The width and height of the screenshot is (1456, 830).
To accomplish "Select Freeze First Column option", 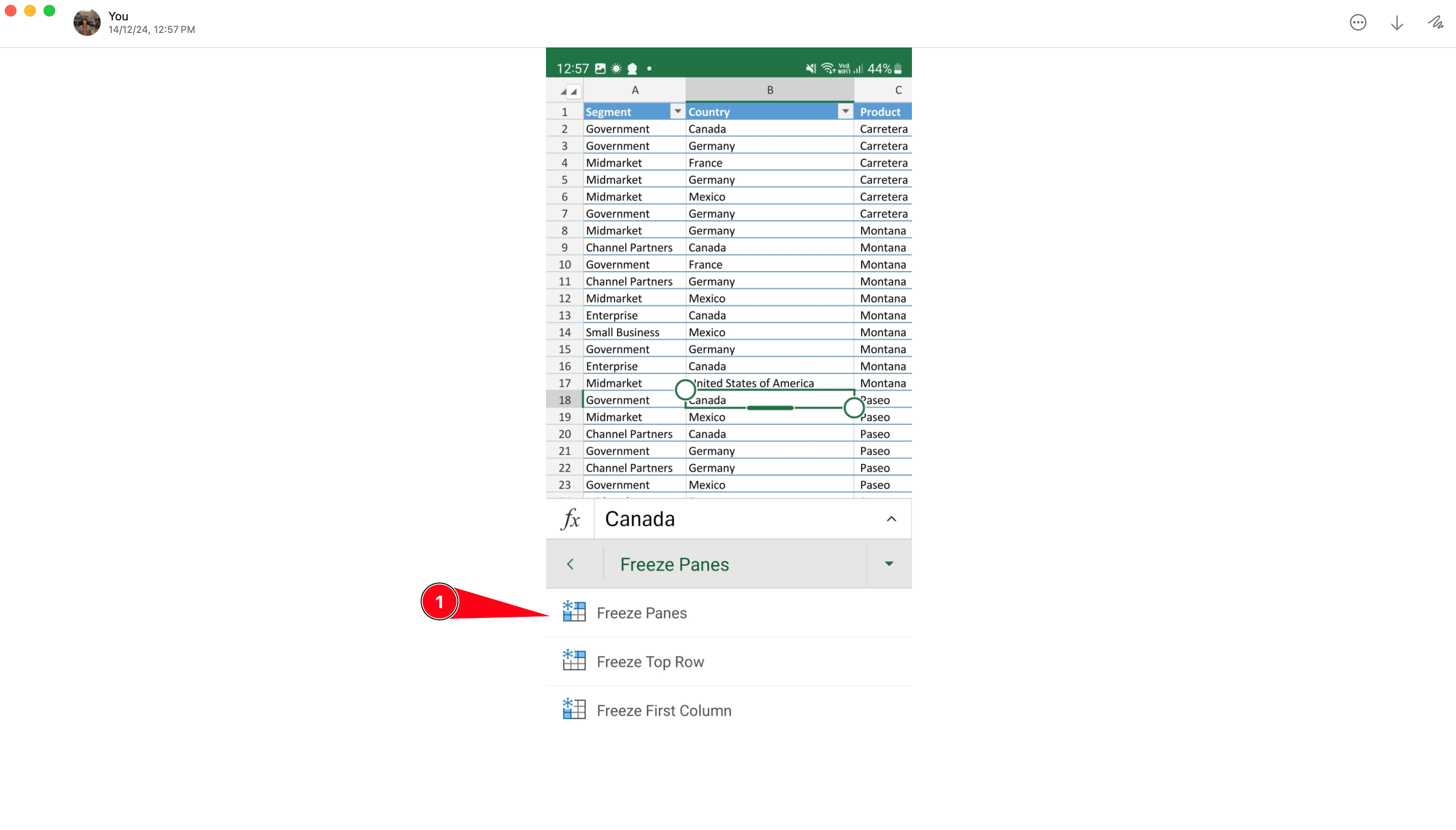I will (664, 710).
